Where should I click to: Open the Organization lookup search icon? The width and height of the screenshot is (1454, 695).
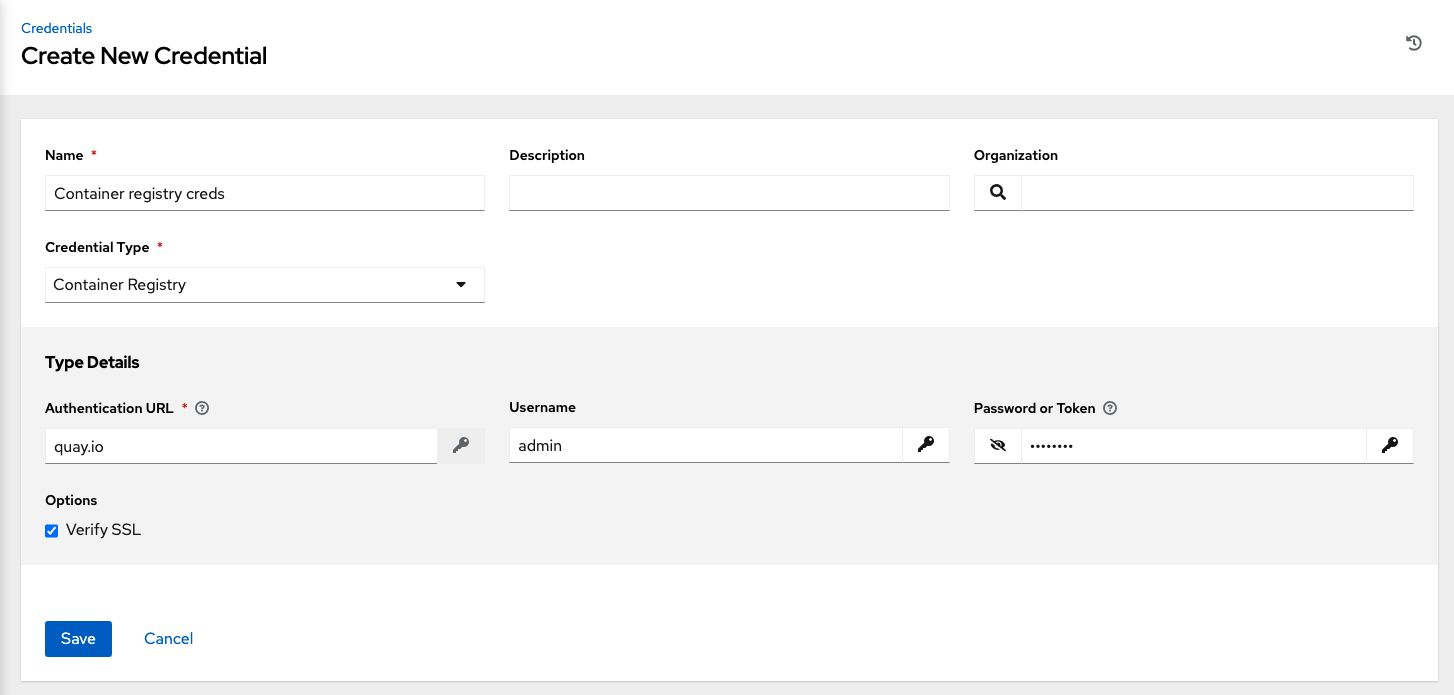[x=996, y=192]
